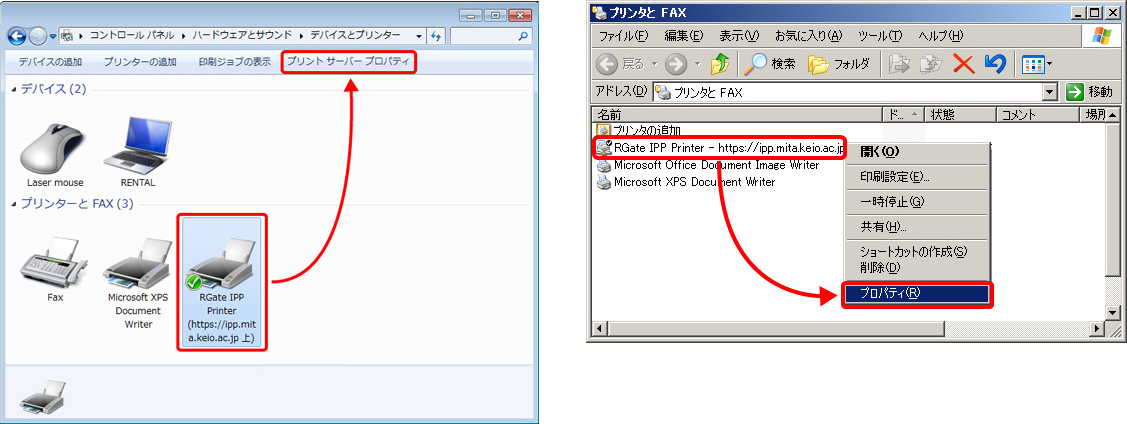Click プリンターの追加 in command bar
This screenshot has height=424, width=1127.
click(x=140, y=62)
